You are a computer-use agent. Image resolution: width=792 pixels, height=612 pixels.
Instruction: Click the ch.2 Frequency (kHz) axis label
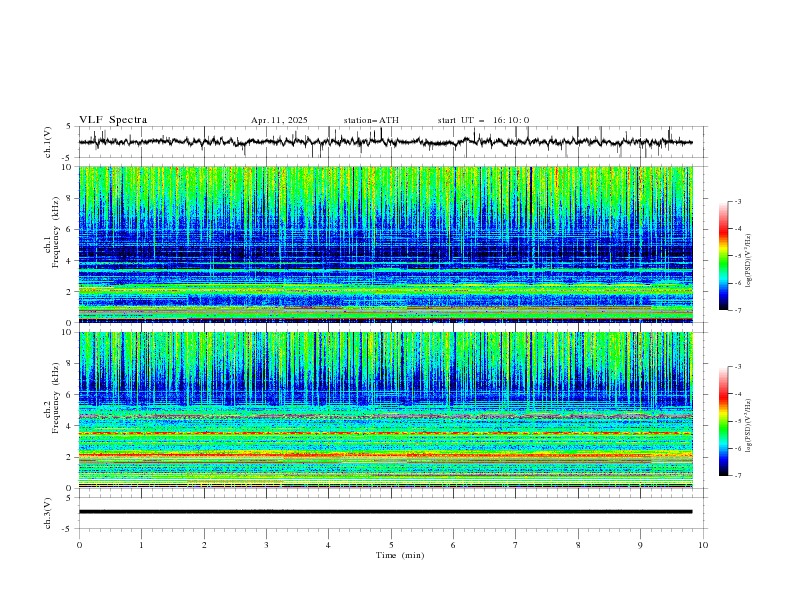click(x=51, y=398)
